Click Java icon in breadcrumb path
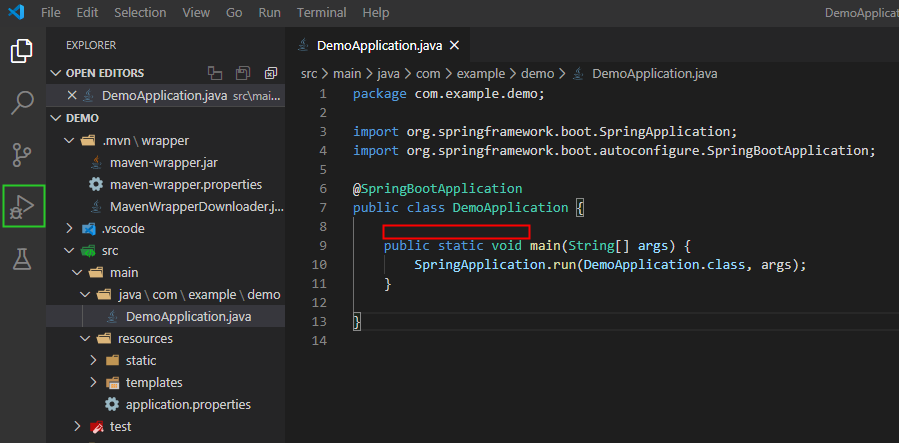899x443 pixels. pyautogui.click(x=579, y=73)
